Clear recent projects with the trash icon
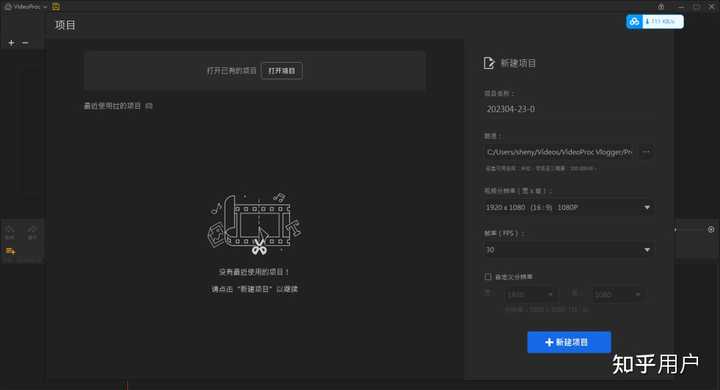The height and width of the screenshot is (390, 720). pyautogui.click(x=149, y=106)
